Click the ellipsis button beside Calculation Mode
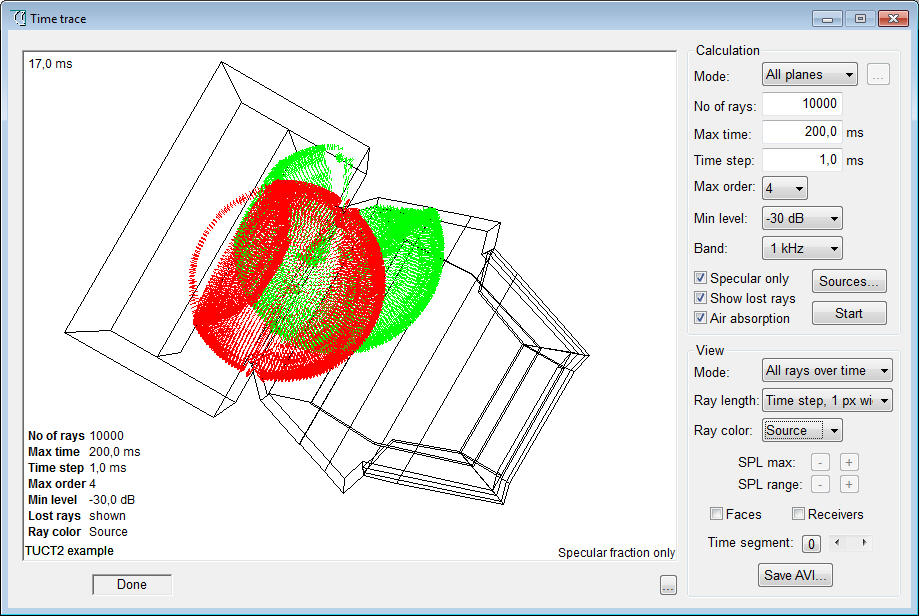 (878, 75)
